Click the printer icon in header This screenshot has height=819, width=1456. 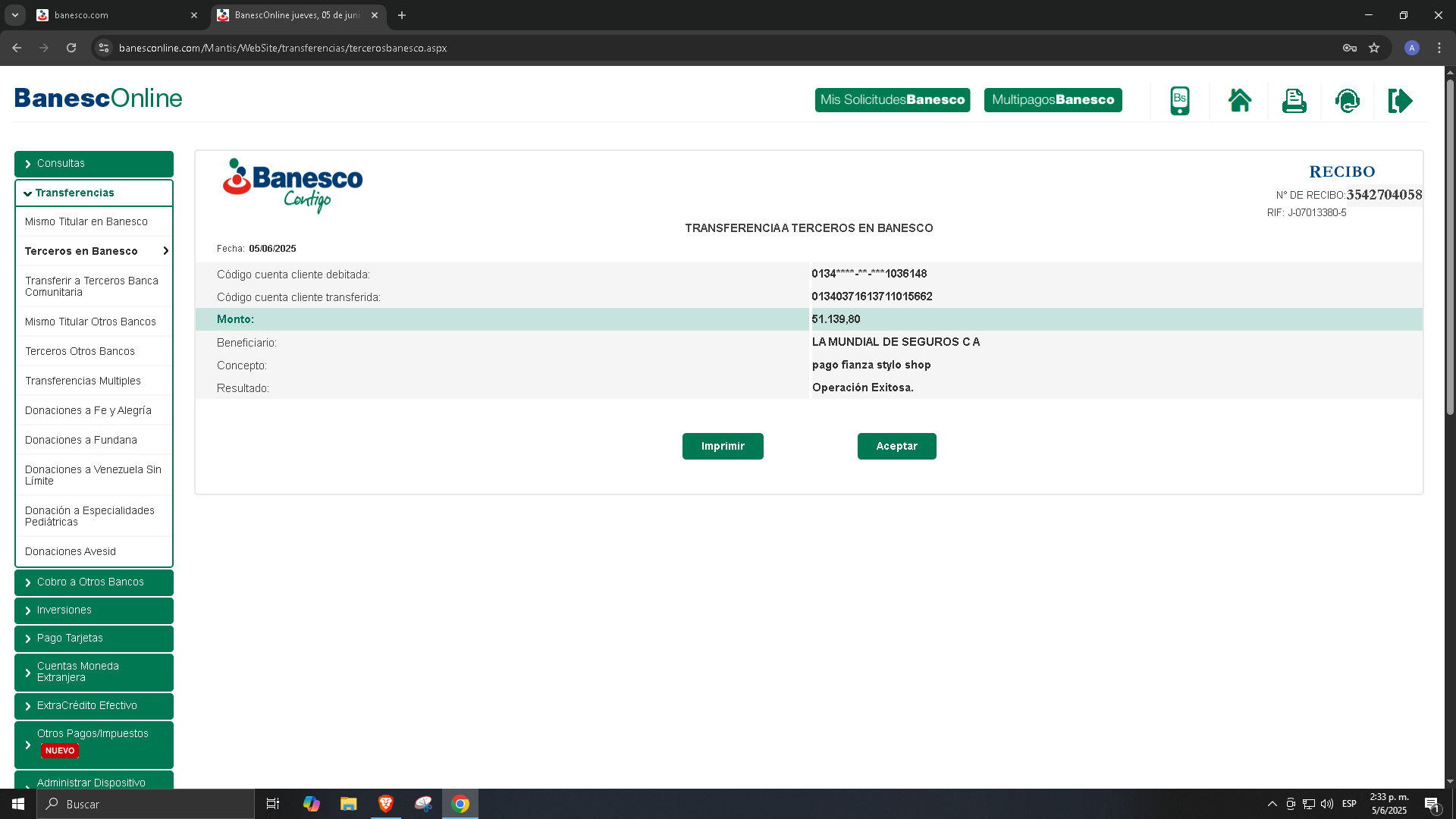[1294, 100]
